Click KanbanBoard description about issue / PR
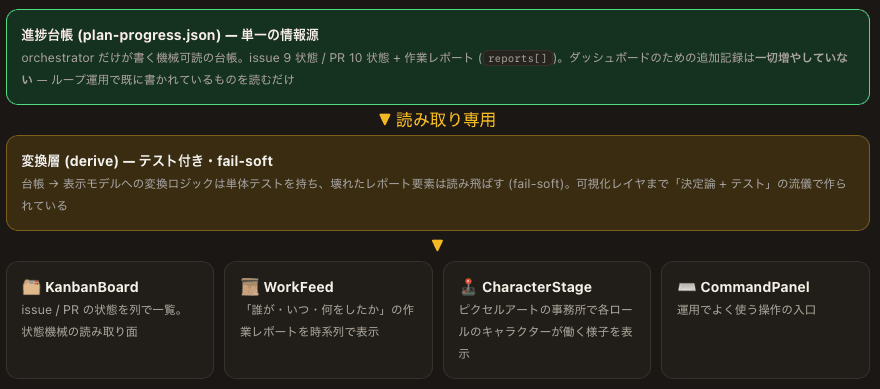Viewport: 880px width, 389px height. tap(102, 321)
